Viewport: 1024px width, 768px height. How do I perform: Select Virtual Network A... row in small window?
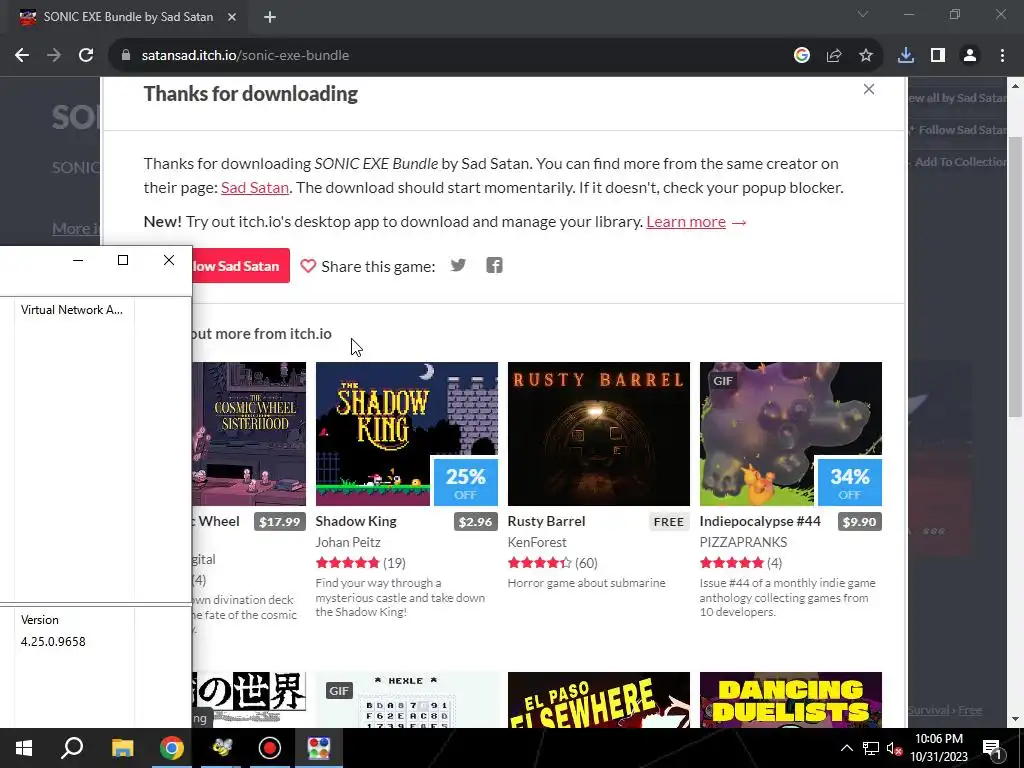(x=71, y=310)
